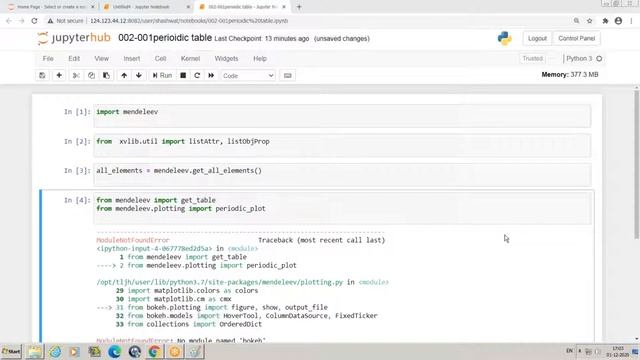Click the address bar URL
Image resolution: width=640 pixels, height=360 pixels.
point(189,21)
